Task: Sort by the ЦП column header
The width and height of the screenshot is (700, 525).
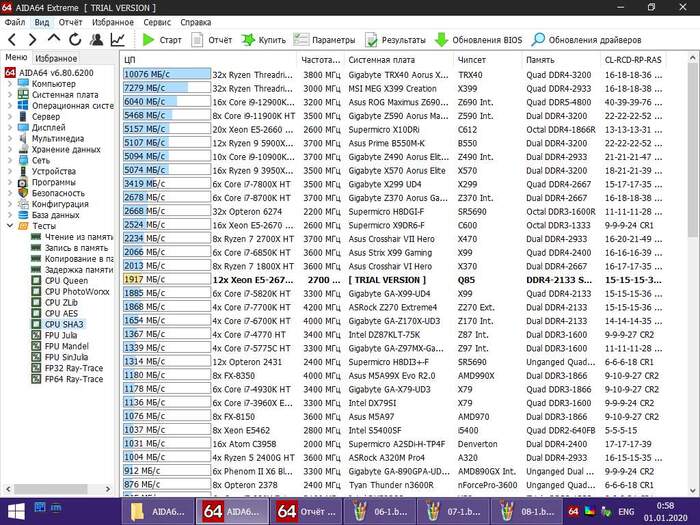Action: tap(208, 60)
